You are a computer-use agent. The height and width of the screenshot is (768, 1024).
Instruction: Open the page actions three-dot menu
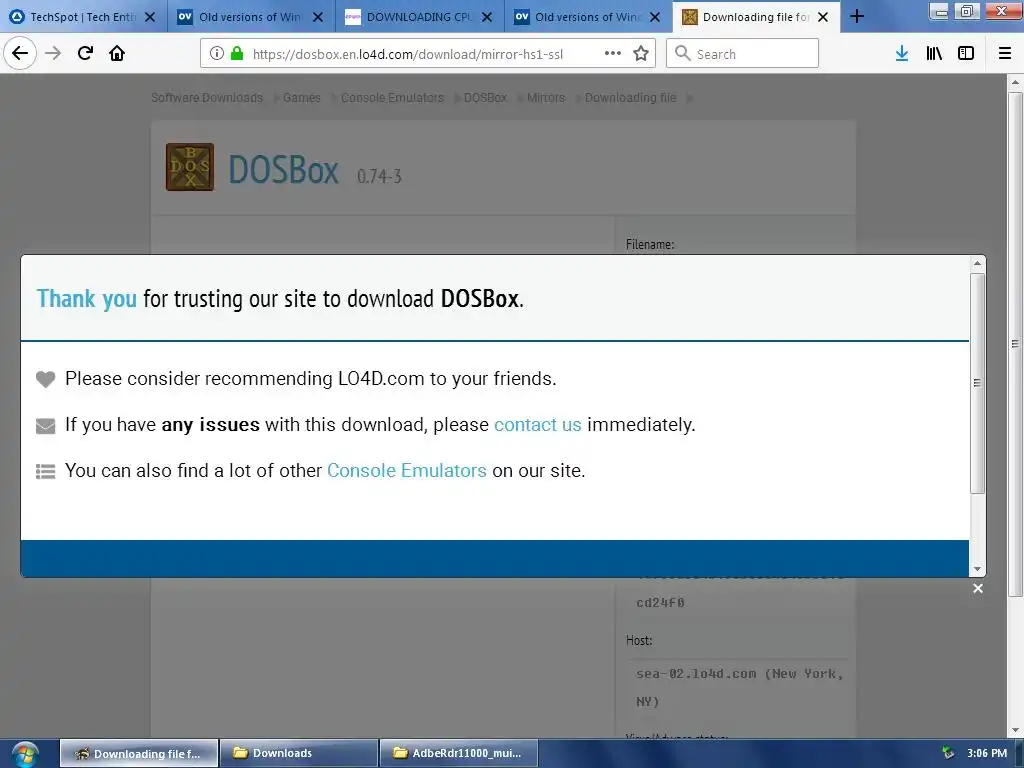(x=613, y=53)
